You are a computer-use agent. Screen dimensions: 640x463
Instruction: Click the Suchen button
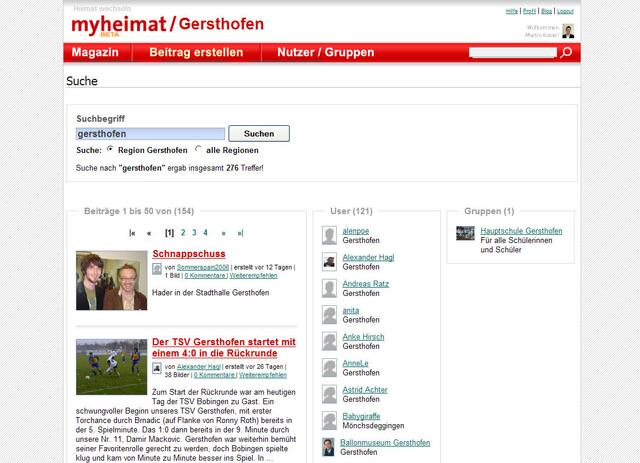click(259, 134)
